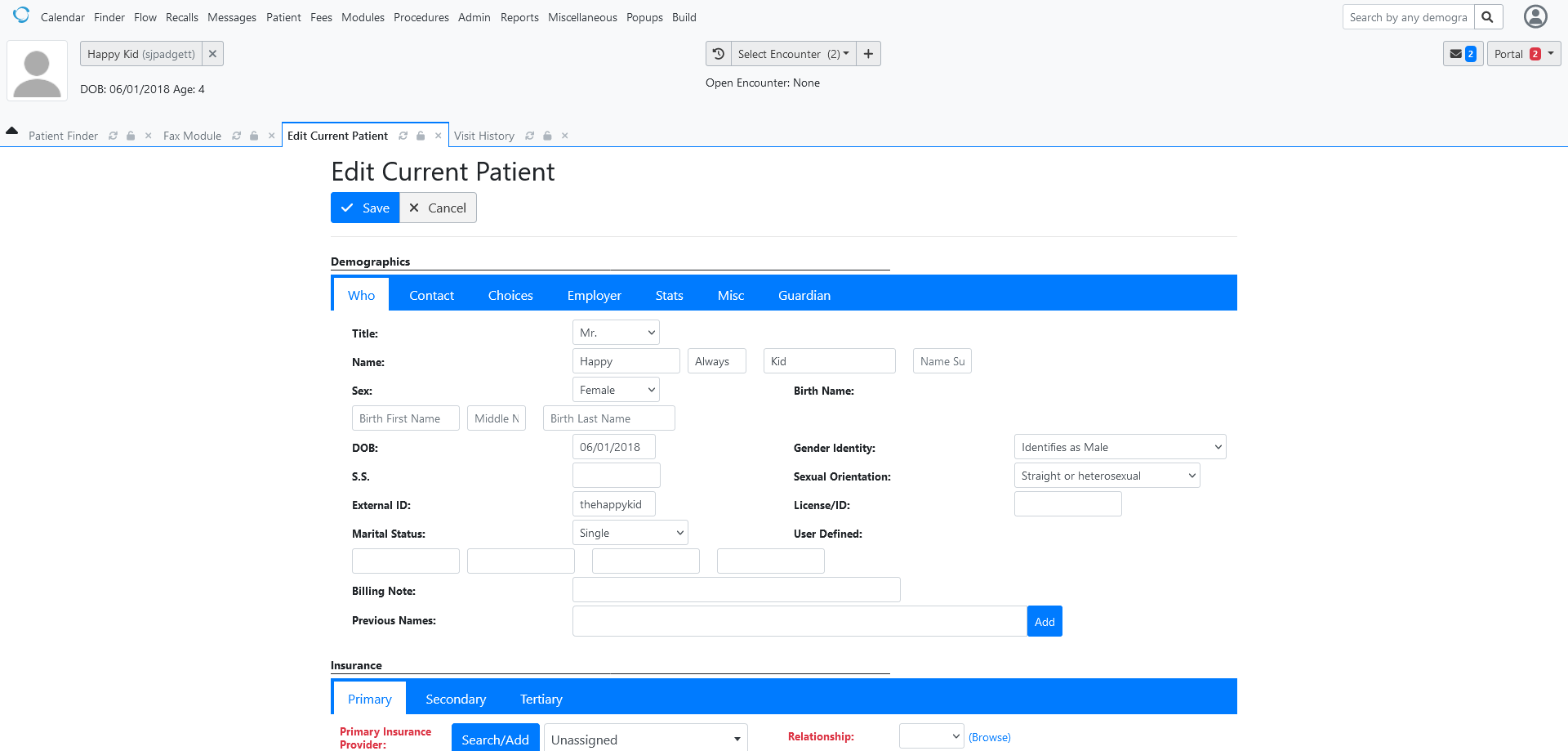Open the Reports menu
This screenshot has height=751, width=1568.
click(x=519, y=16)
